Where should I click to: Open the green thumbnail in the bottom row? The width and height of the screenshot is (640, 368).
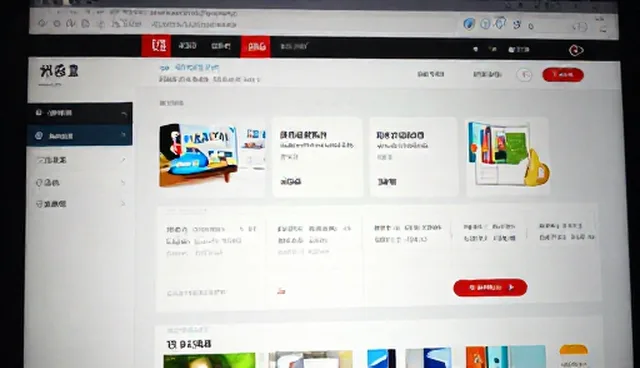tap(209, 361)
